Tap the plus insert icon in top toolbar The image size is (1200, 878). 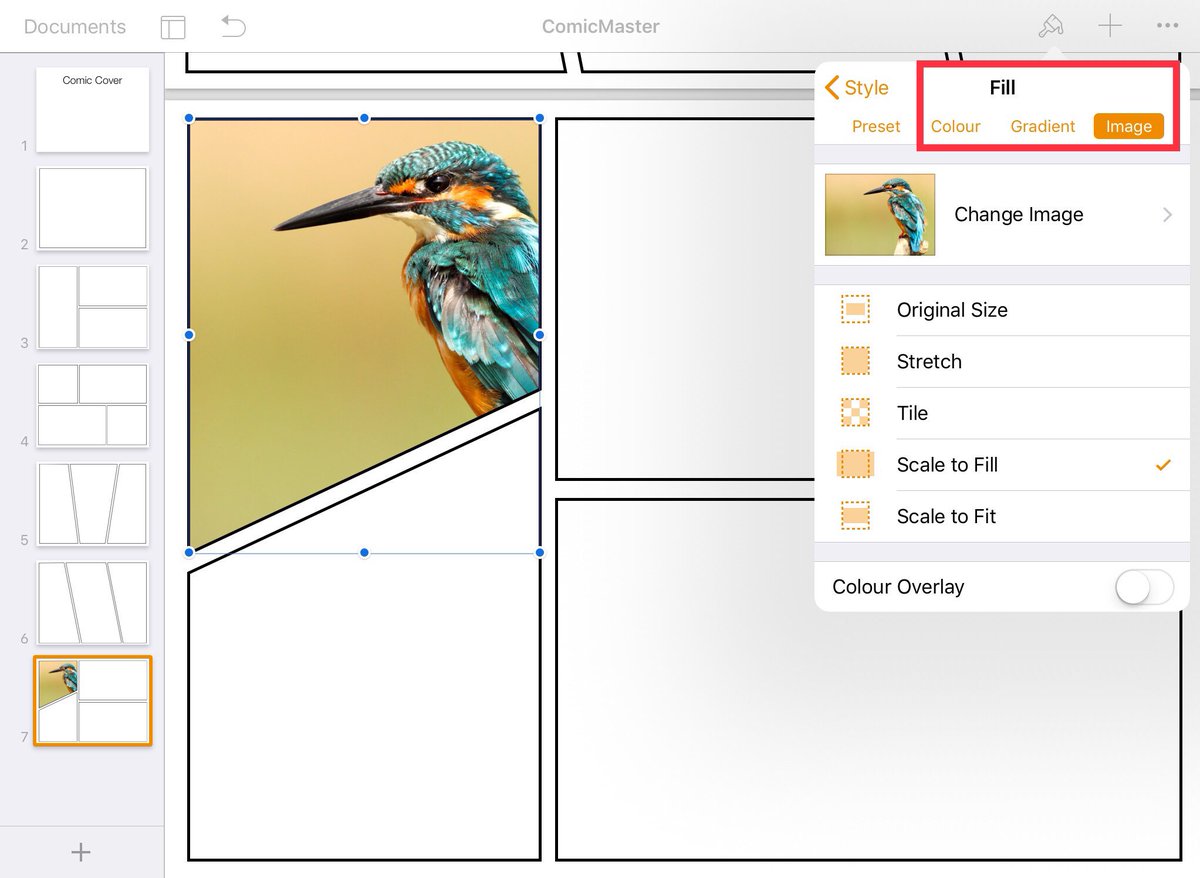(x=1110, y=26)
